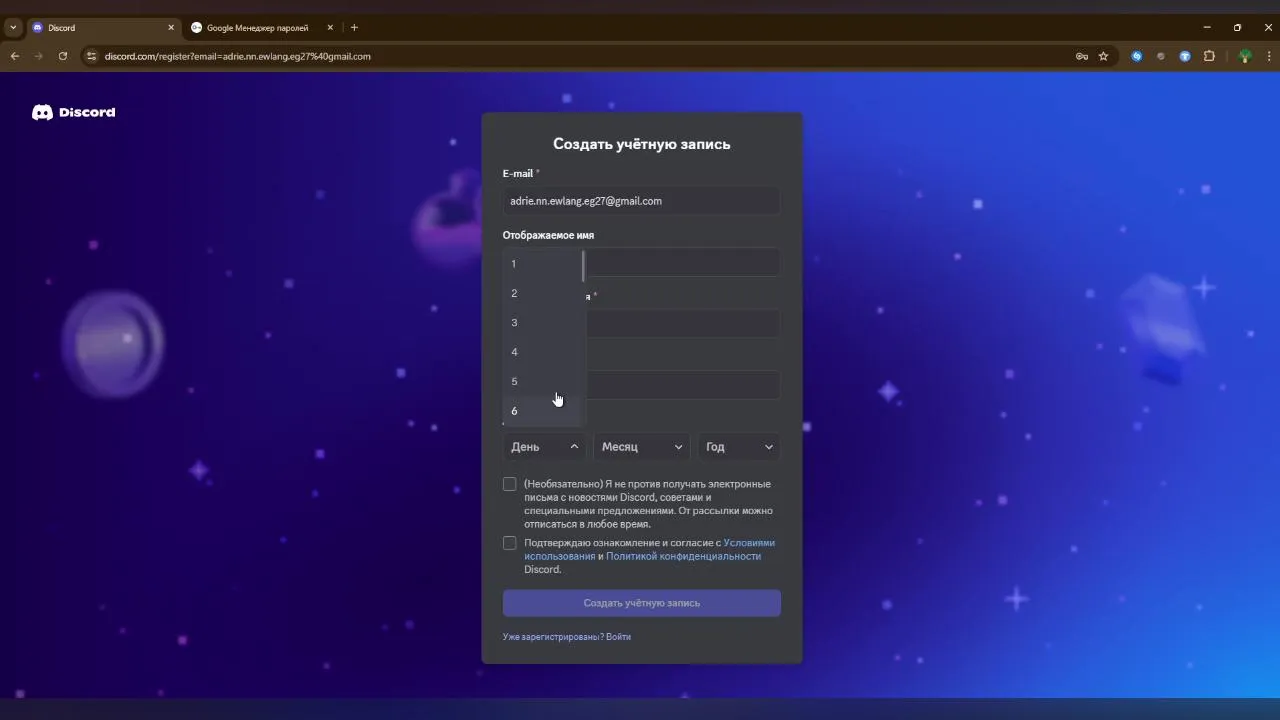Click the blue swirl extension icon
The image size is (1280, 720).
[x=1137, y=56]
